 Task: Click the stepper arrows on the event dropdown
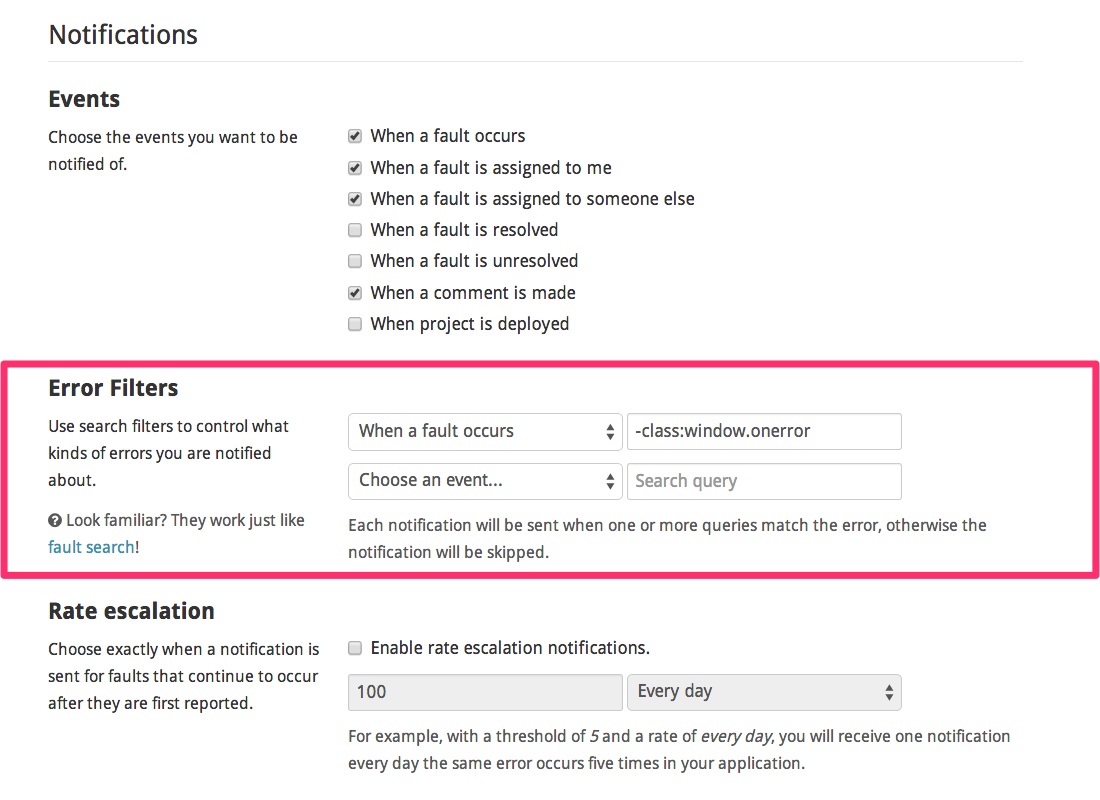point(610,431)
